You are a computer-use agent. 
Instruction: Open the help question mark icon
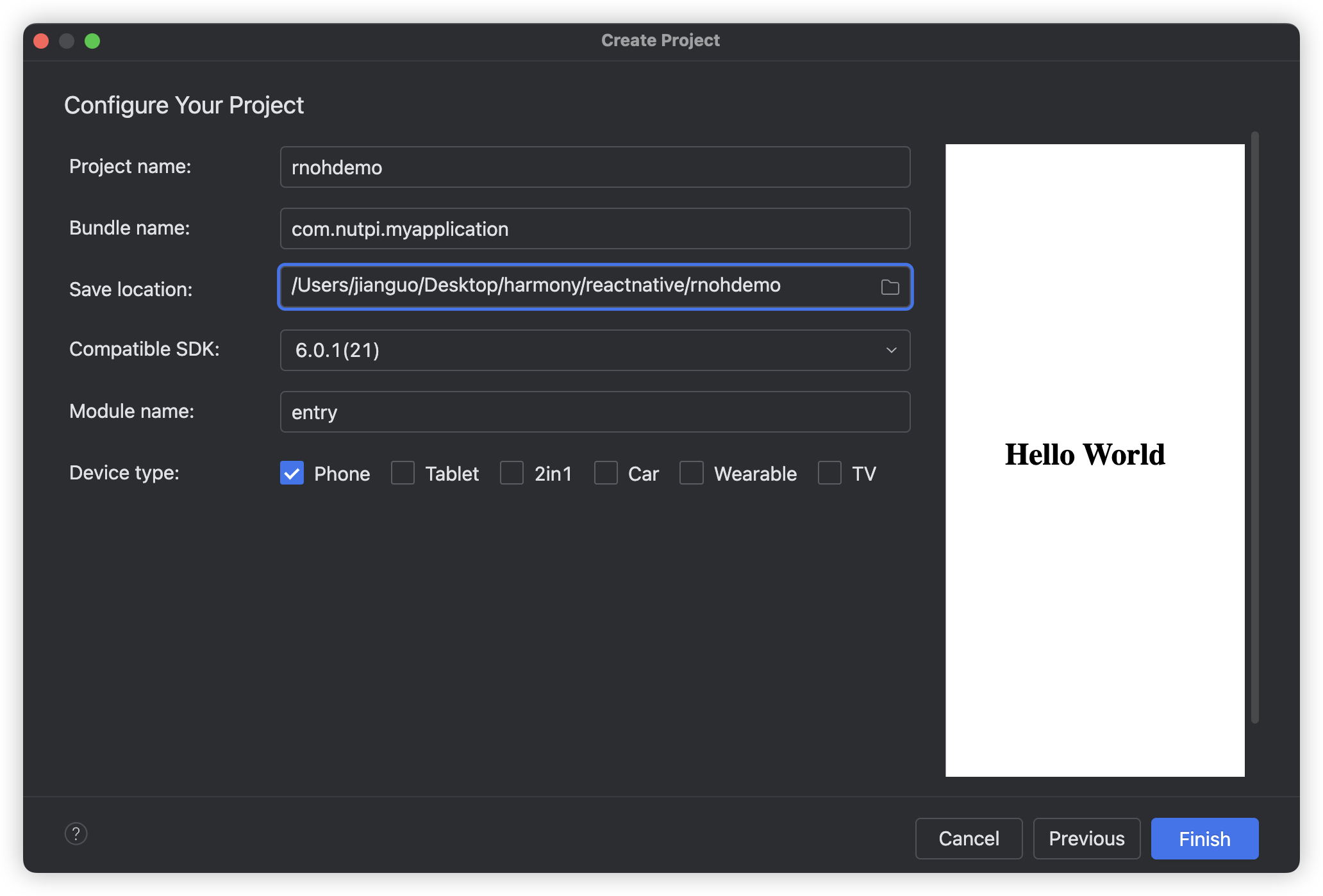(76, 834)
